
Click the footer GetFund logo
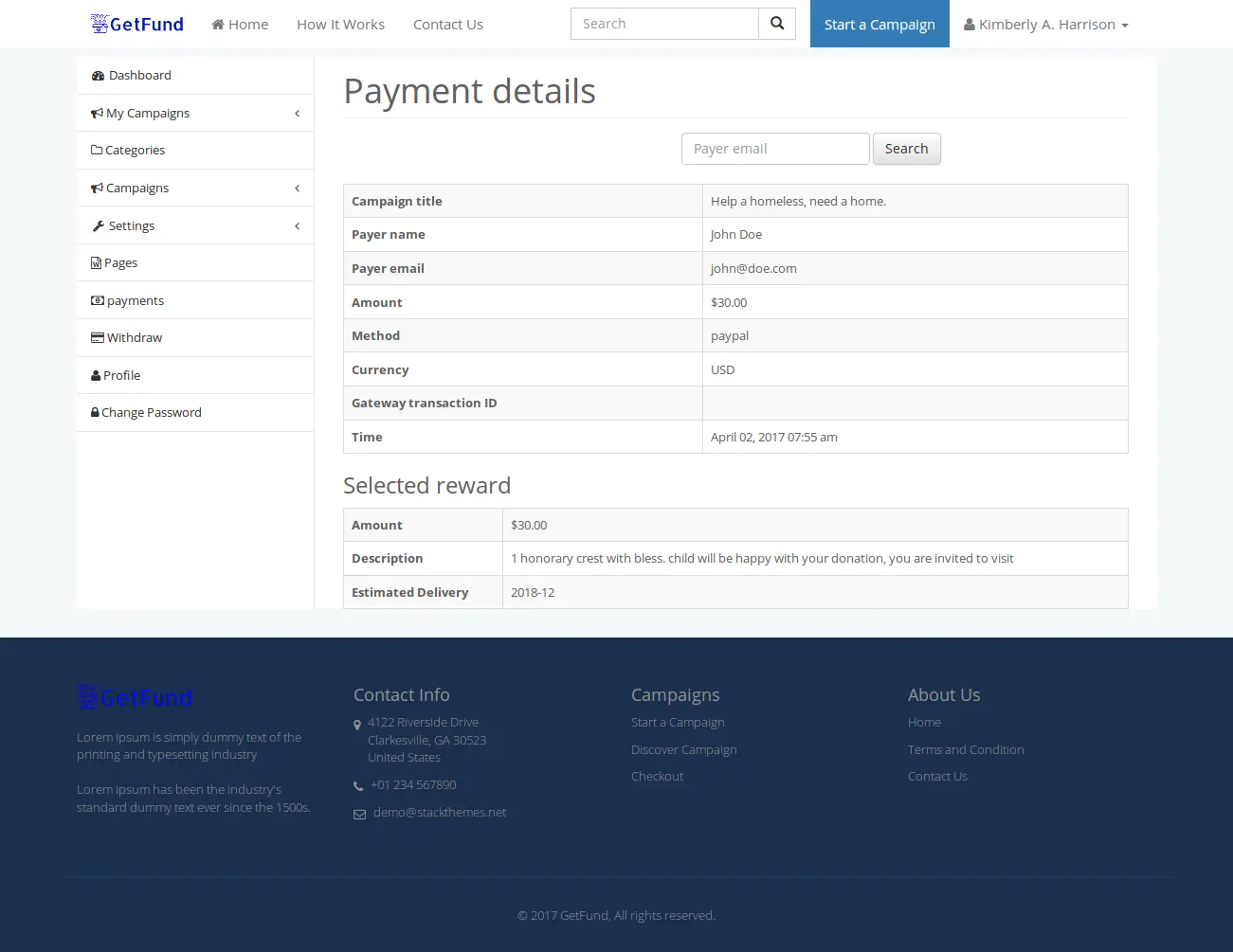(x=135, y=697)
